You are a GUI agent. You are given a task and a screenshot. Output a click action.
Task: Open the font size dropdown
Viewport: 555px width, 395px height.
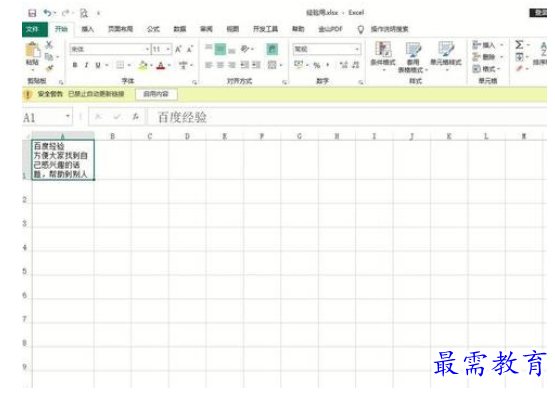coord(168,49)
